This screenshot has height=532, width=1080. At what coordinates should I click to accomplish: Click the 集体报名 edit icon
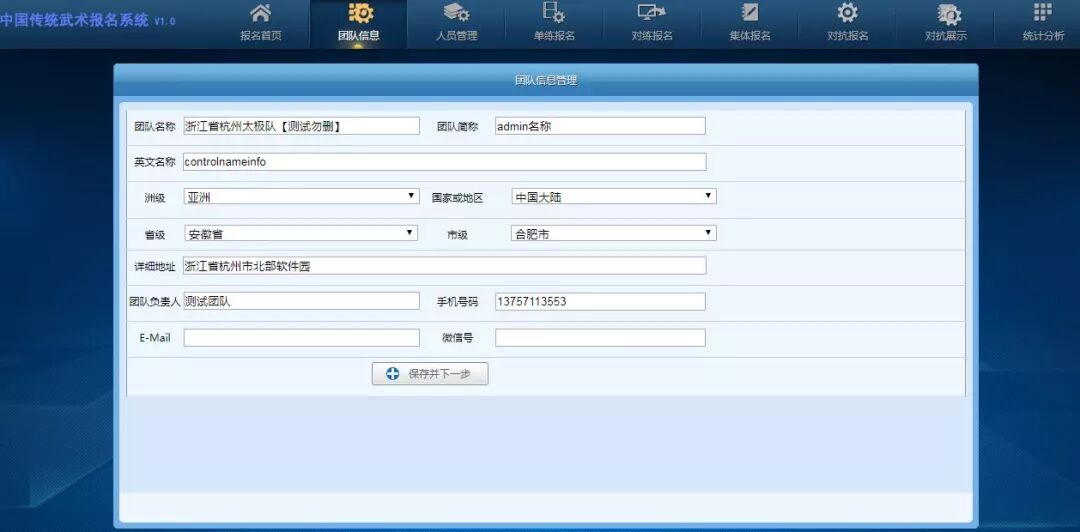point(750,14)
